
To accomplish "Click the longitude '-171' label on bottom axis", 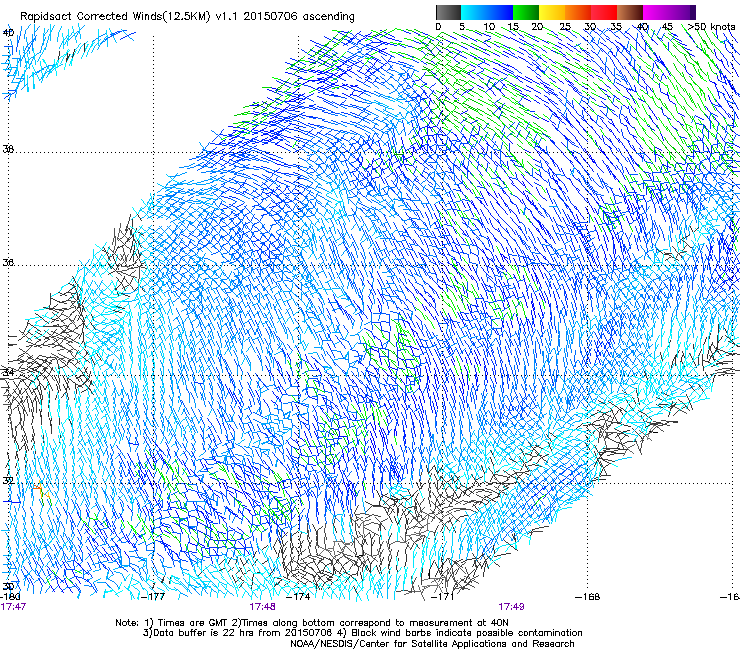I will 443,596.
